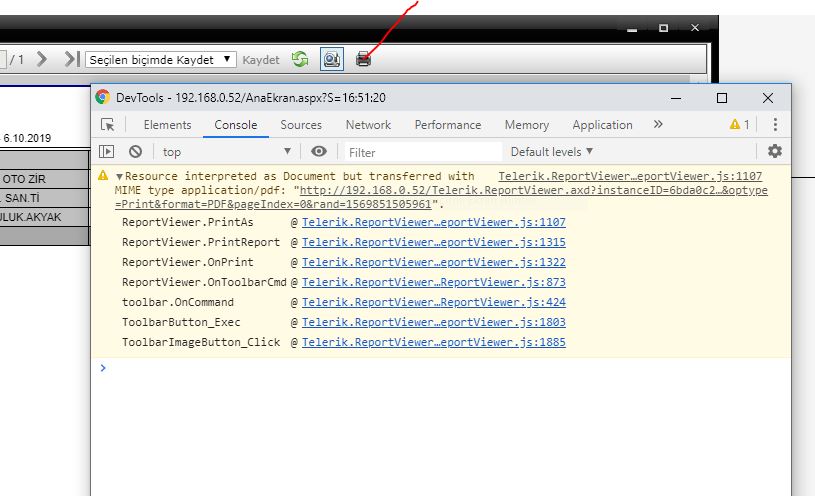Click the Kaydet export link

point(261,60)
